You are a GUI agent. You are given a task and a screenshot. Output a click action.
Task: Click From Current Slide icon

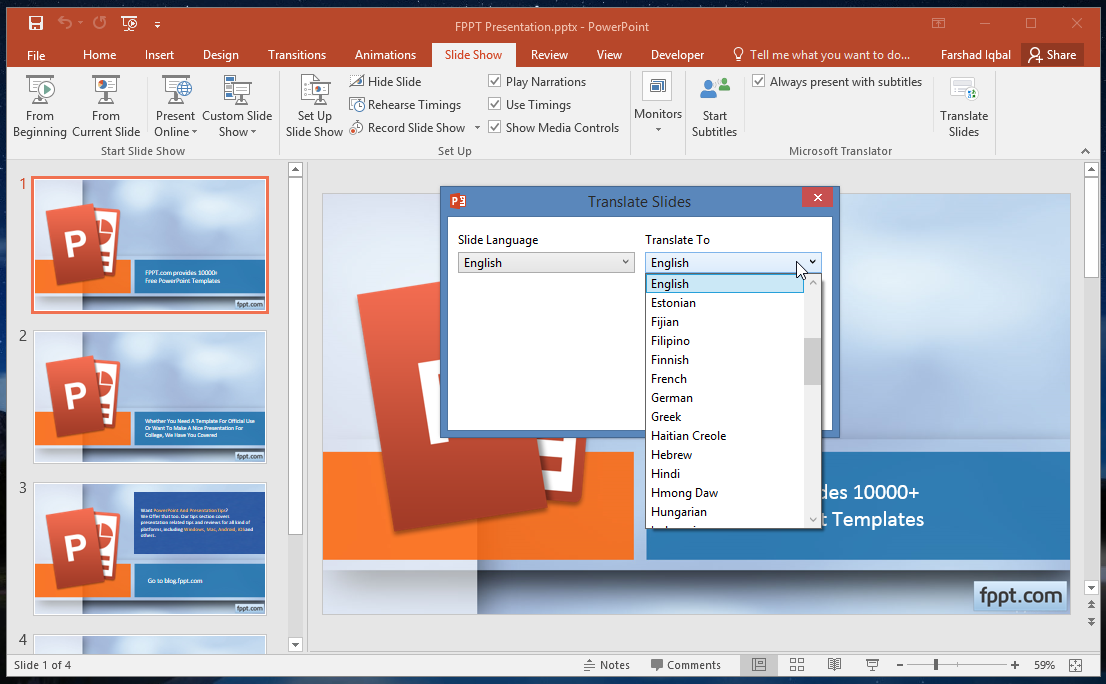pos(106,90)
